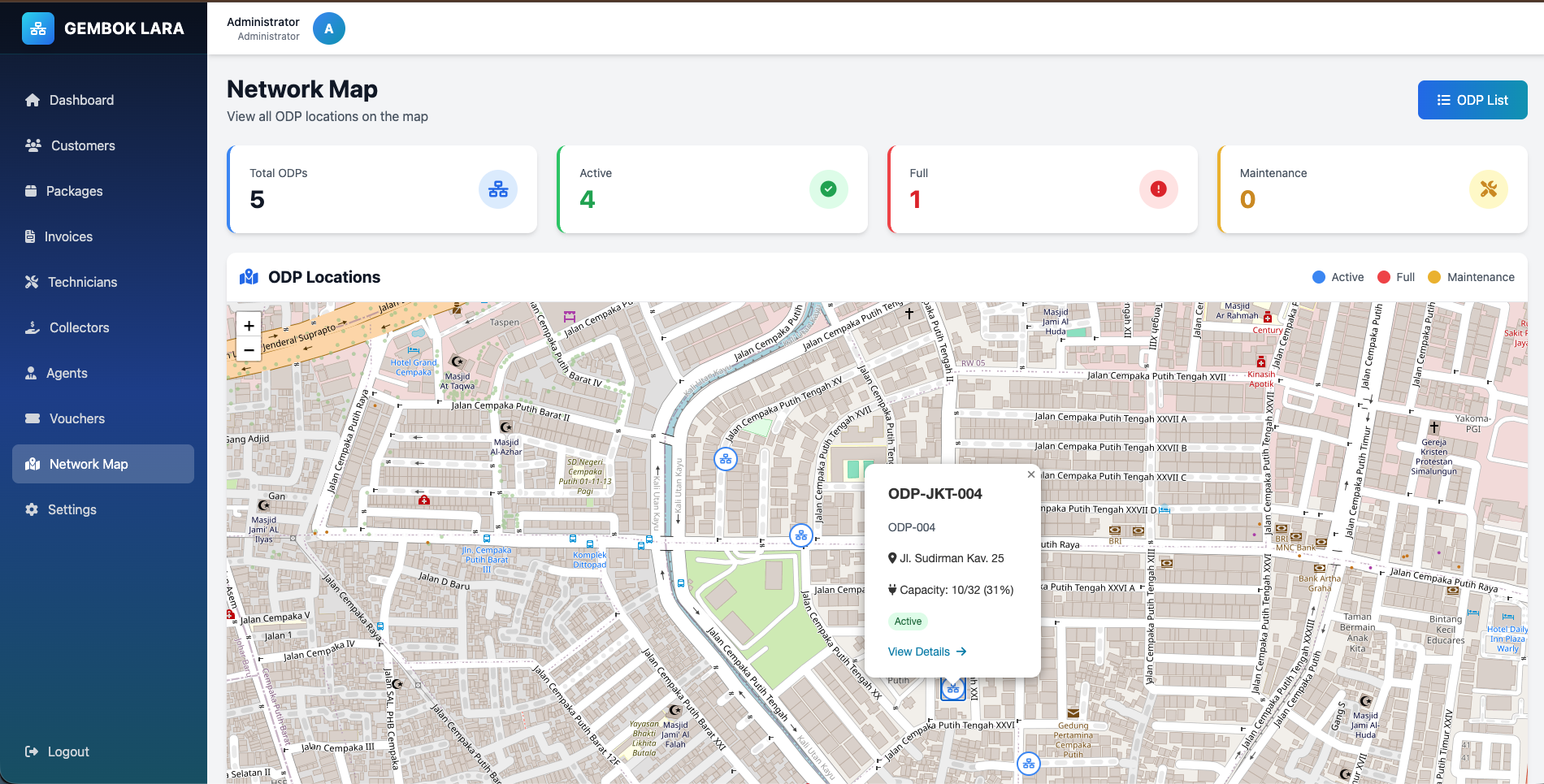Click the blue Active legend dot
This screenshot has height=784, width=1544.
tap(1319, 277)
